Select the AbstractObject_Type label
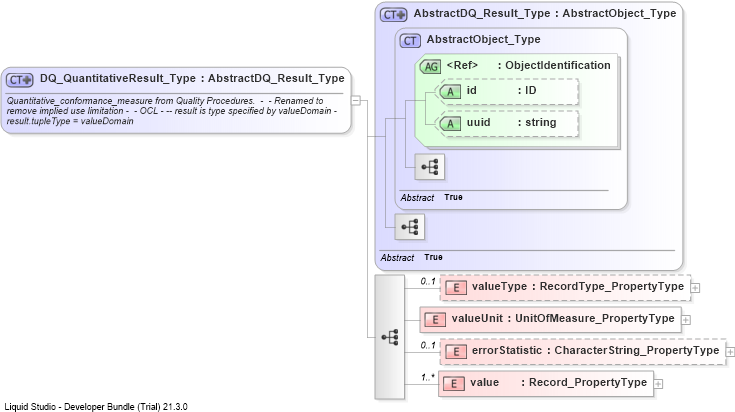Viewport: 735px width, 412px height. [x=483, y=39]
